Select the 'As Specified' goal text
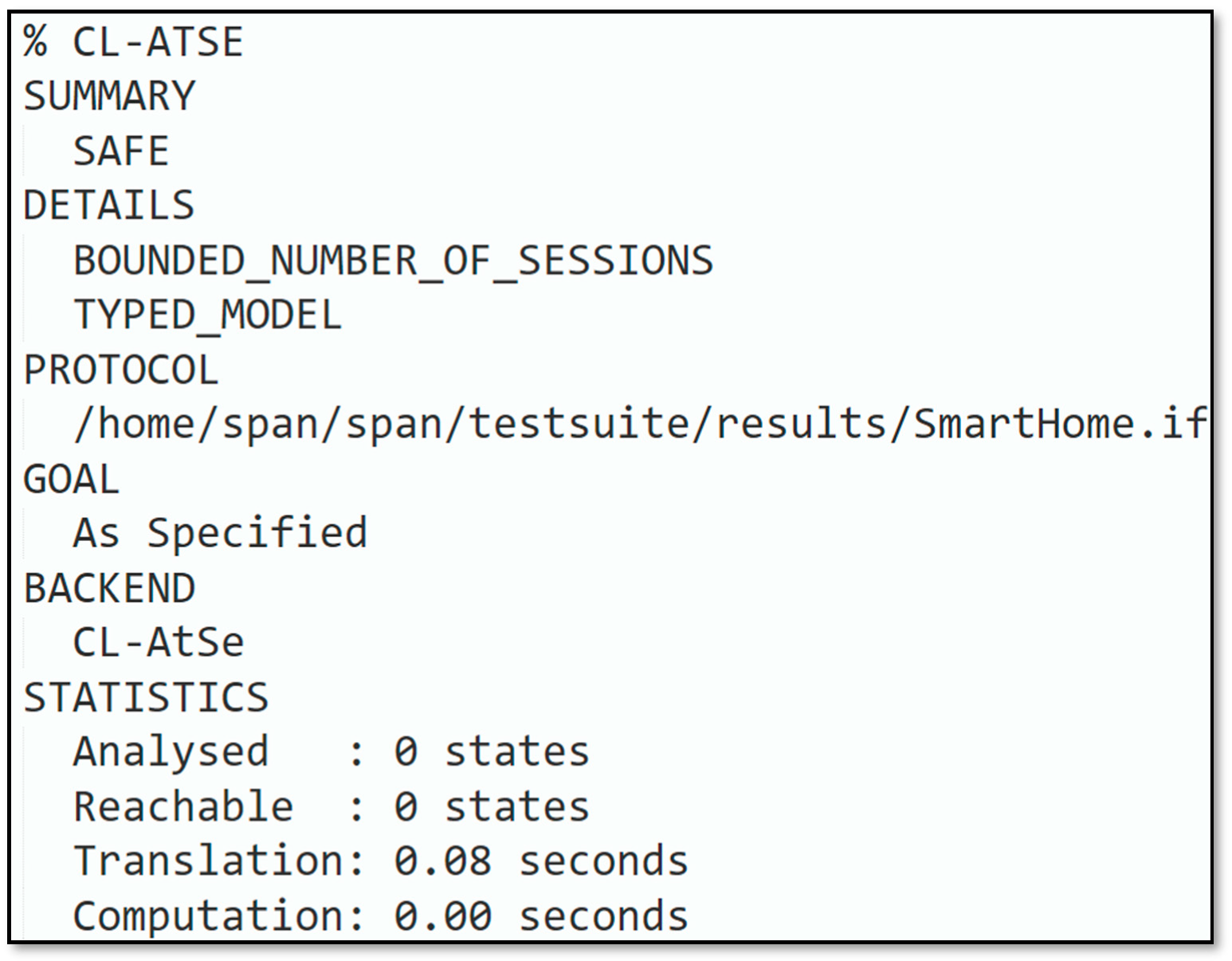Screen dimensions: 1232x961 [x=220, y=533]
